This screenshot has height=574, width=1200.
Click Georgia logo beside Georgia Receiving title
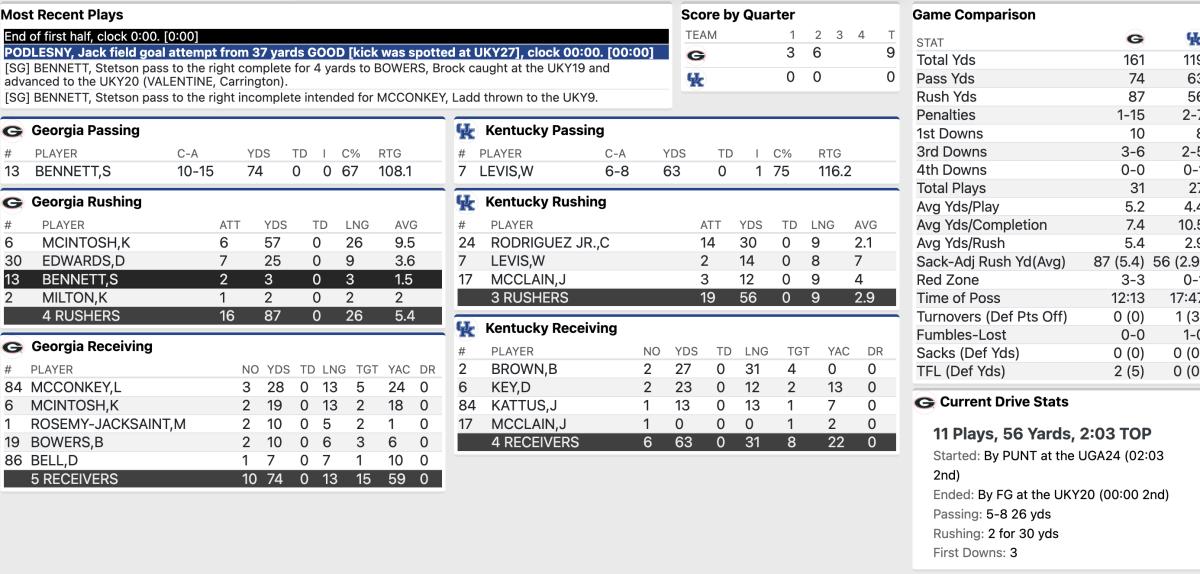click(x=13, y=347)
